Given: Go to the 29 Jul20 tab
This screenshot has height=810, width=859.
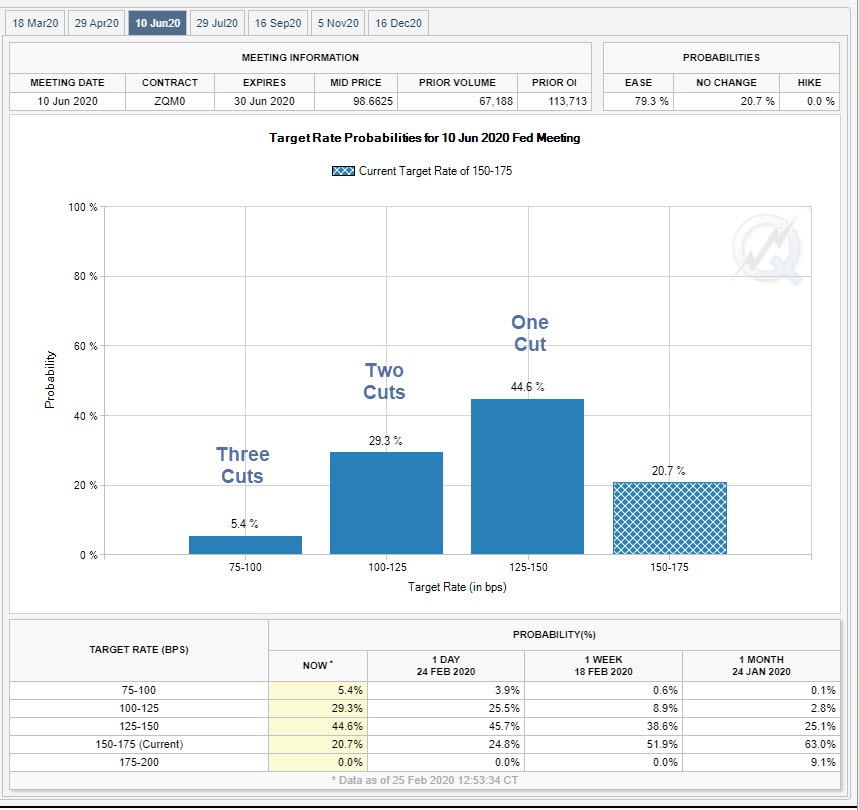Looking at the screenshot, I should point(217,22).
